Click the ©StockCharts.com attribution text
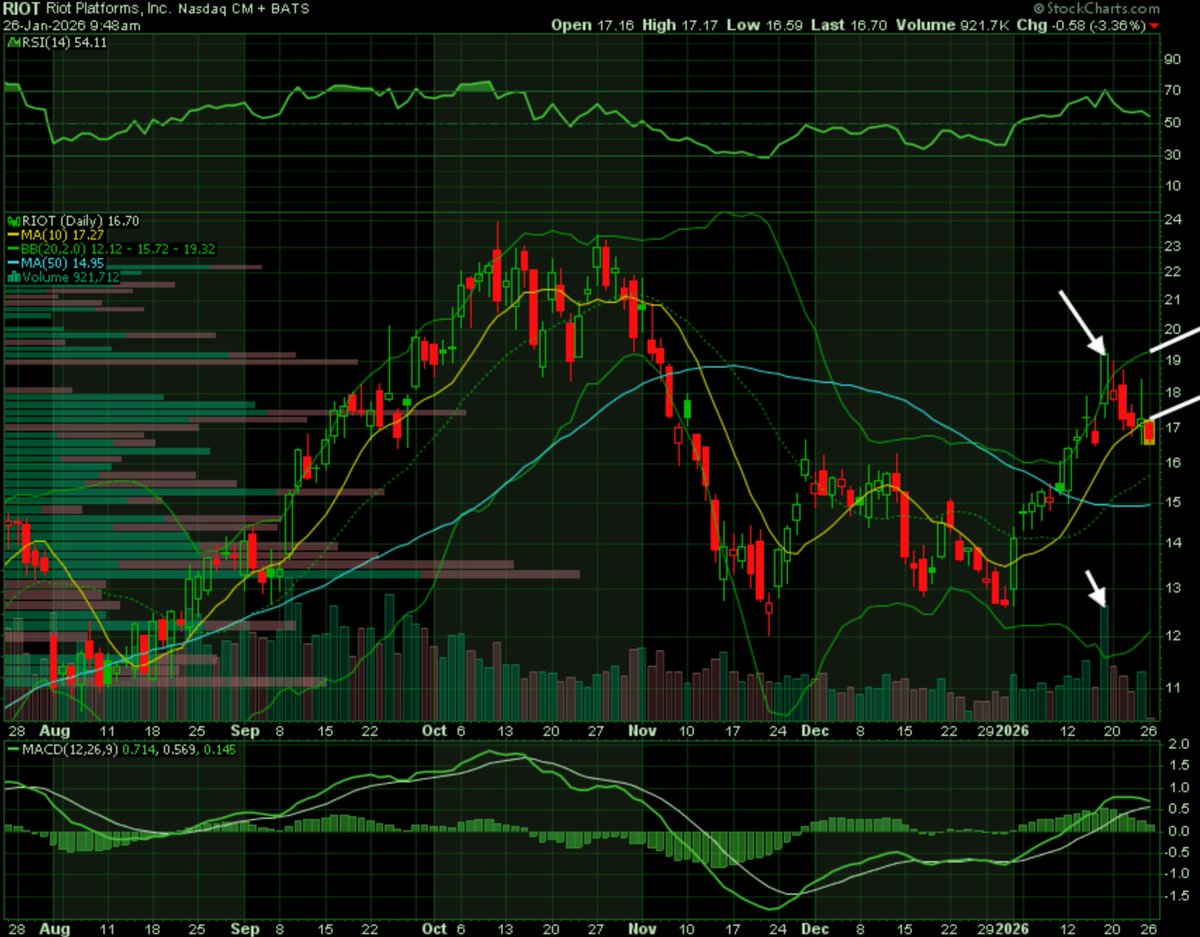This screenshot has width=1200, height=937. pyautogui.click(x=1097, y=9)
